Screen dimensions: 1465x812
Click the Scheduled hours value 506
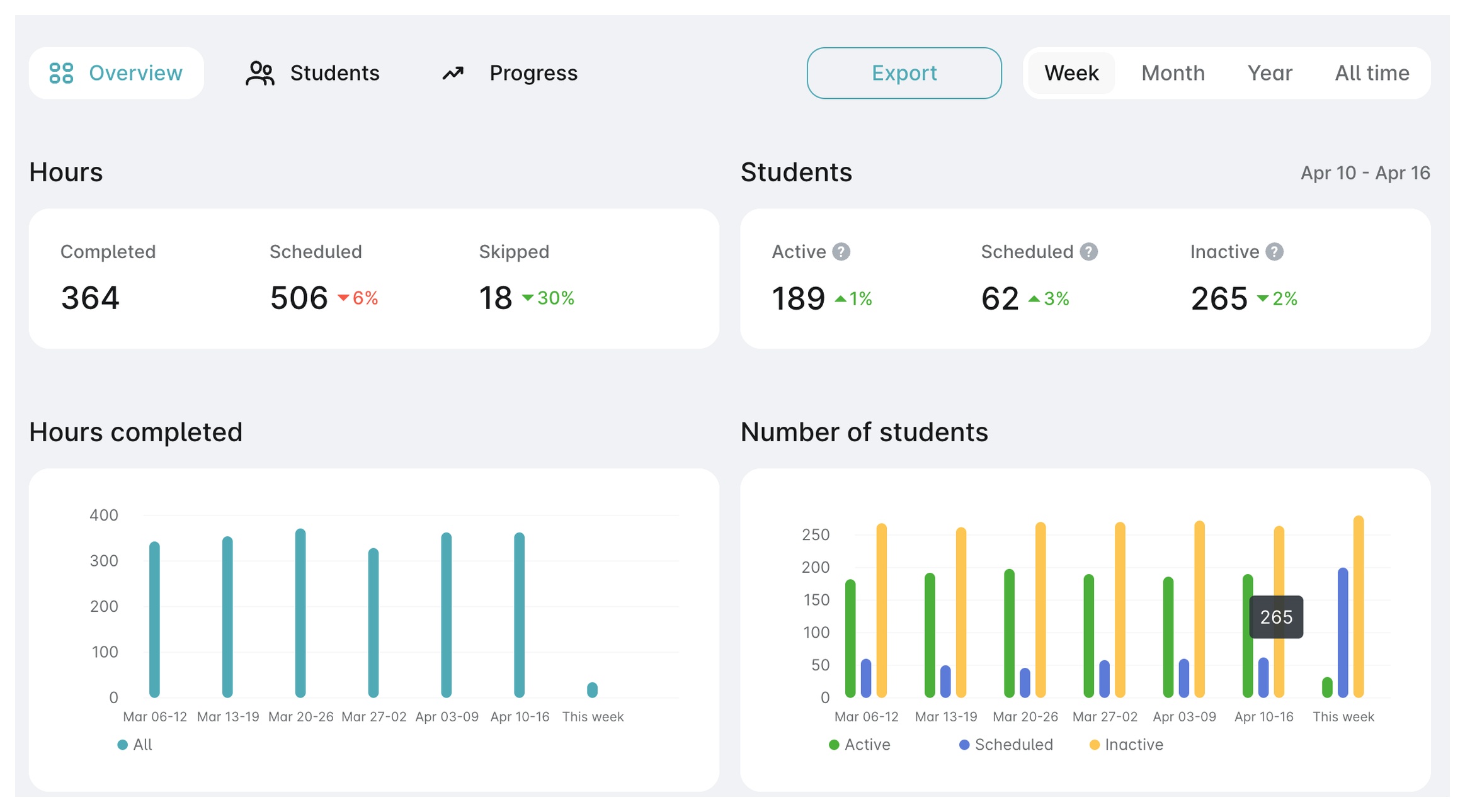(299, 298)
